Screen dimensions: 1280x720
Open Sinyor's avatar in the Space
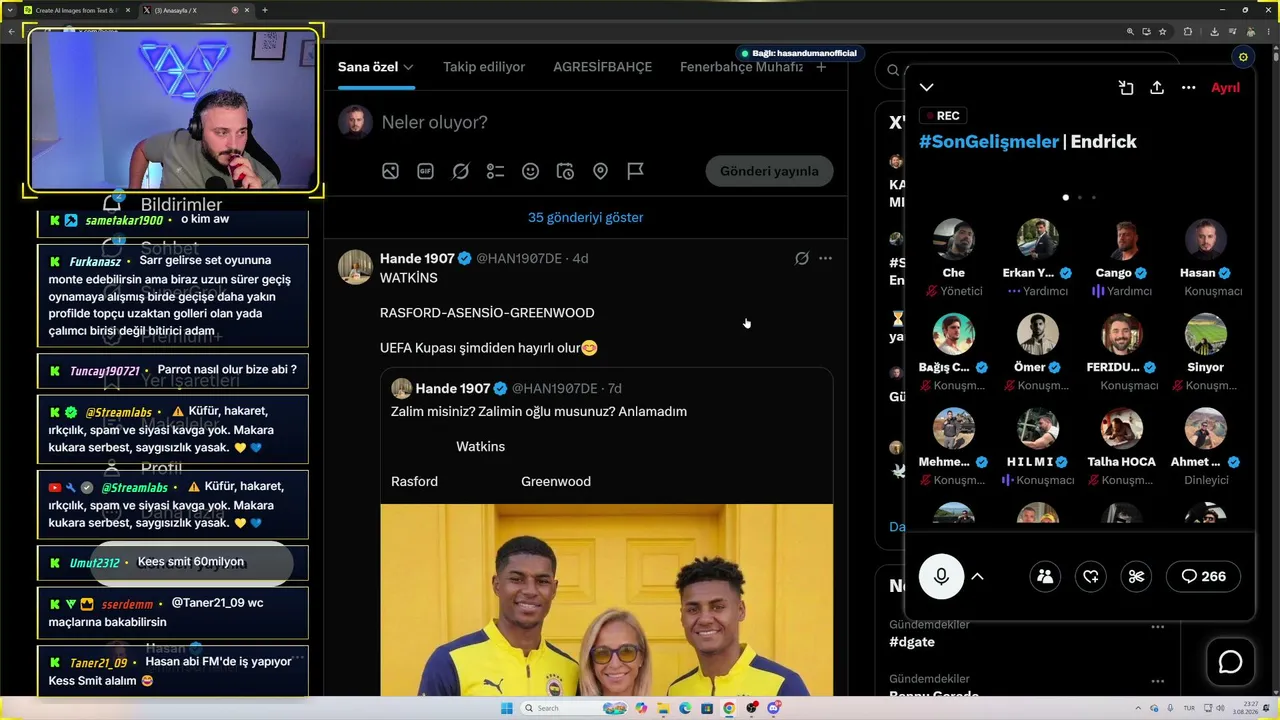coord(1205,335)
